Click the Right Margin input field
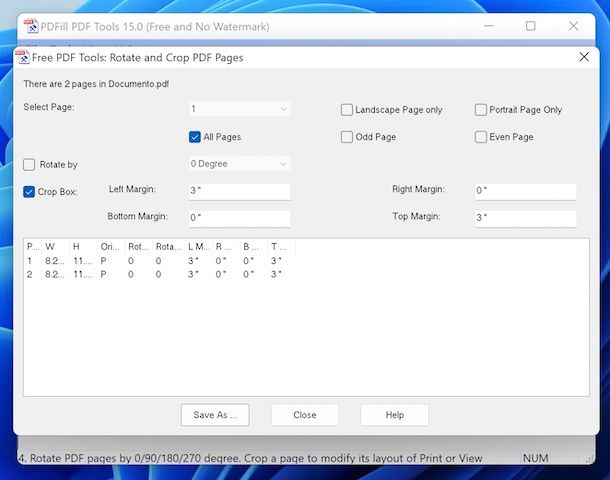Image resolution: width=610 pixels, height=480 pixels. tap(526, 191)
